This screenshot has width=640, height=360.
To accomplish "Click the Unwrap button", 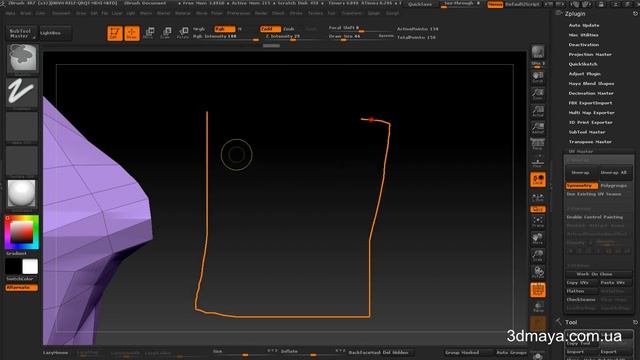I will pyautogui.click(x=580, y=173).
